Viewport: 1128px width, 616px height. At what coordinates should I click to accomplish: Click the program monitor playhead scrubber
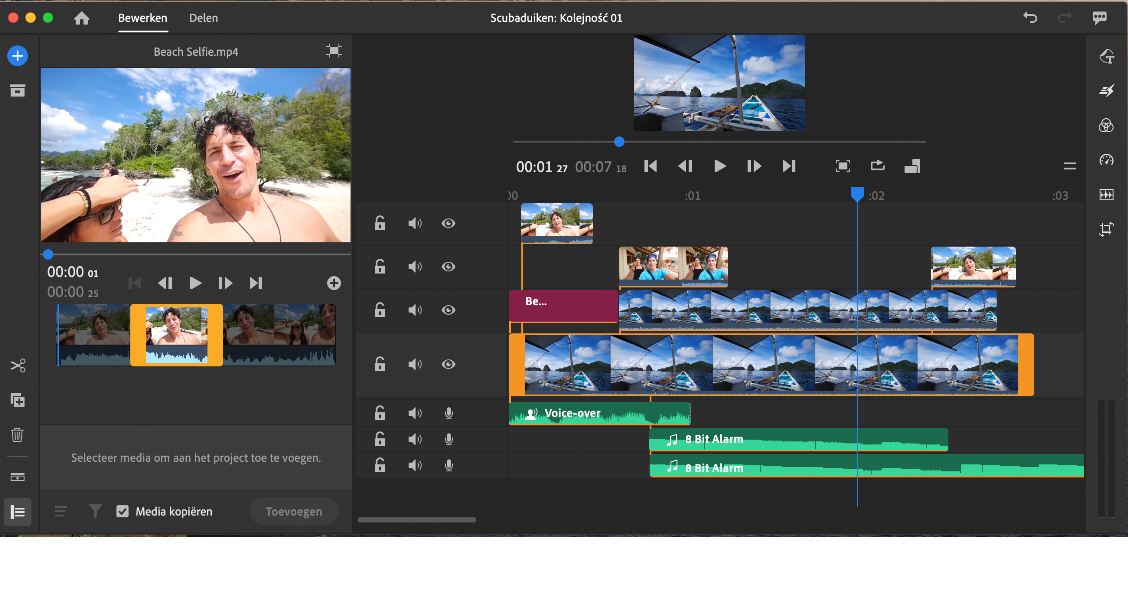pyautogui.click(x=619, y=142)
